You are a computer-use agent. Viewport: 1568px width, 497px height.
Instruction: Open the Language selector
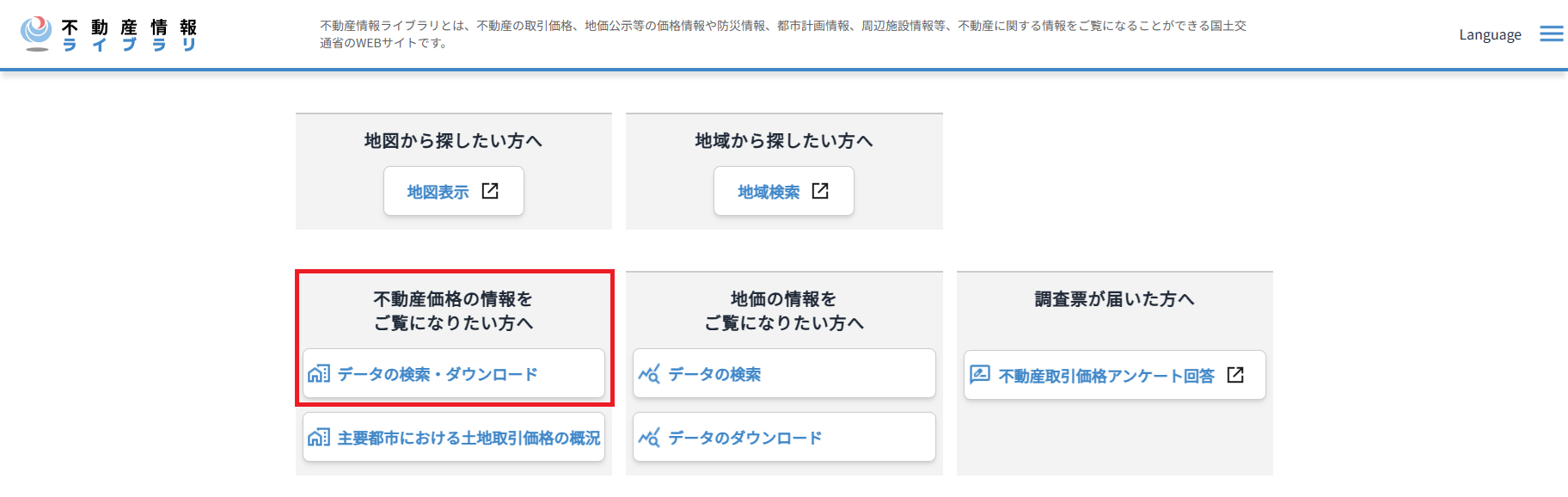point(1489,34)
